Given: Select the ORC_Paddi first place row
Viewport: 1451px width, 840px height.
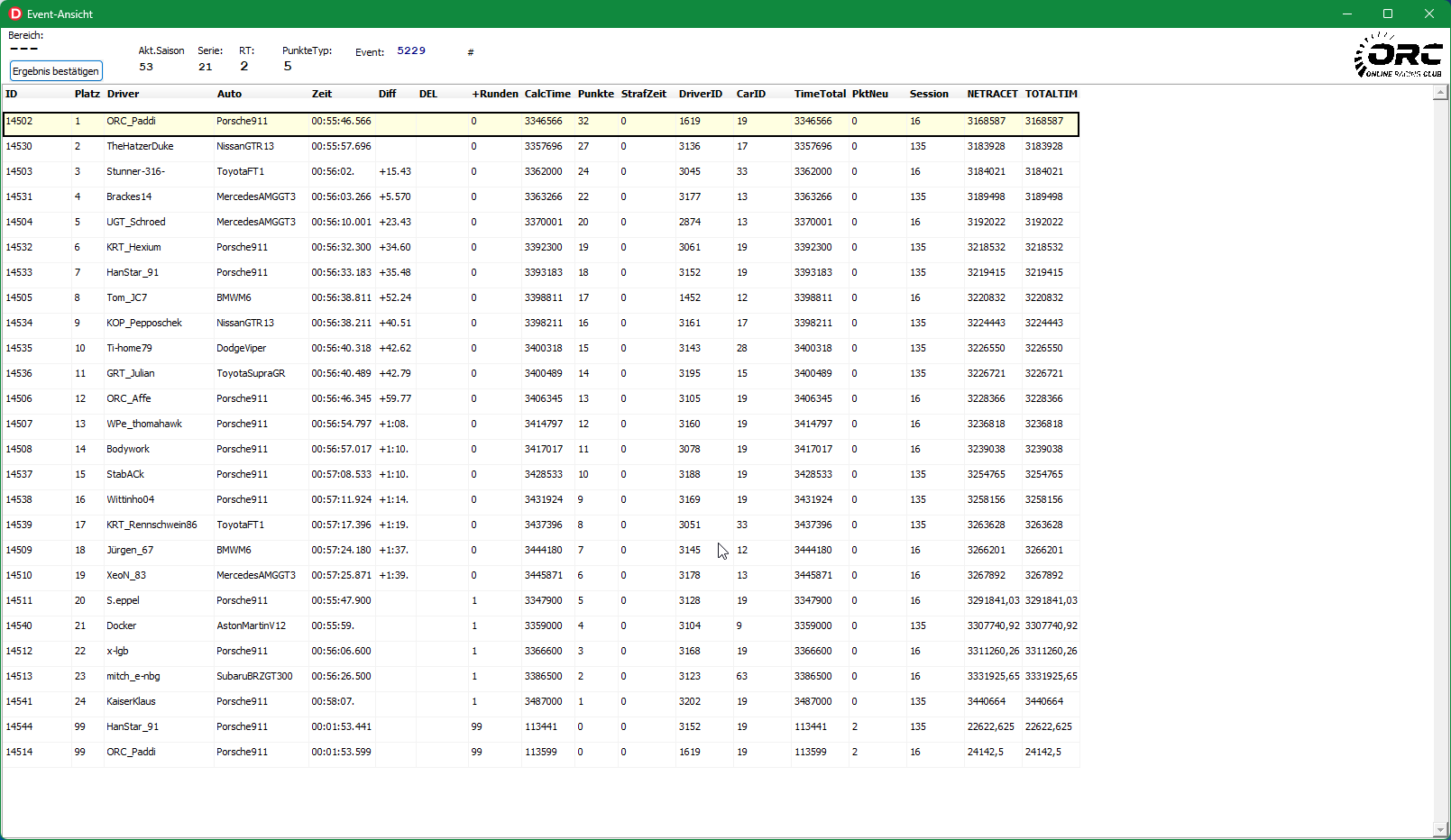Looking at the screenshot, I should [131, 121].
